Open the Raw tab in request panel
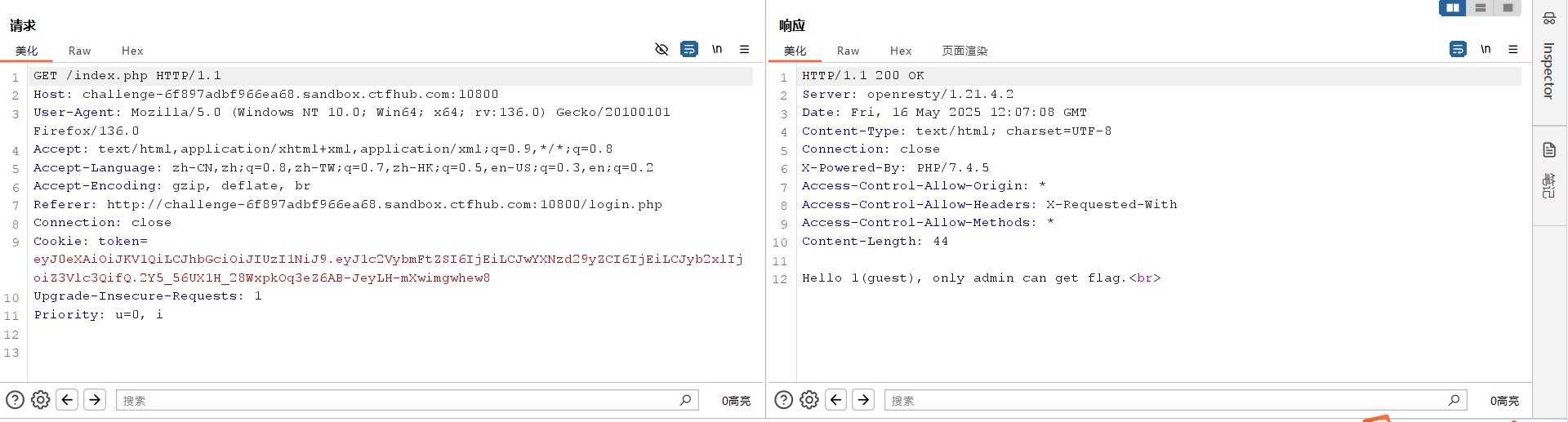Image resolution: width=1568 pixels, height=422 pixels. coord(79,51)
